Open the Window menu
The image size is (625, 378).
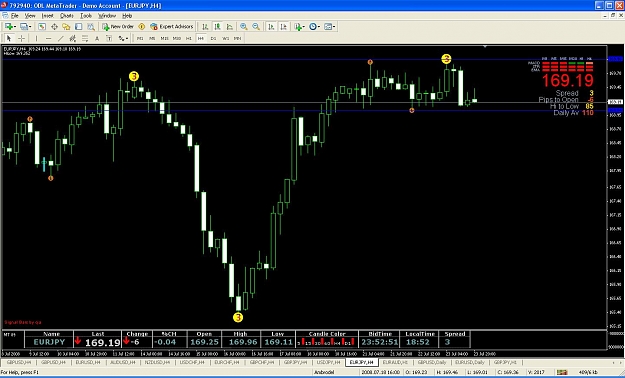pyautogui.click(x=107, y=16)
